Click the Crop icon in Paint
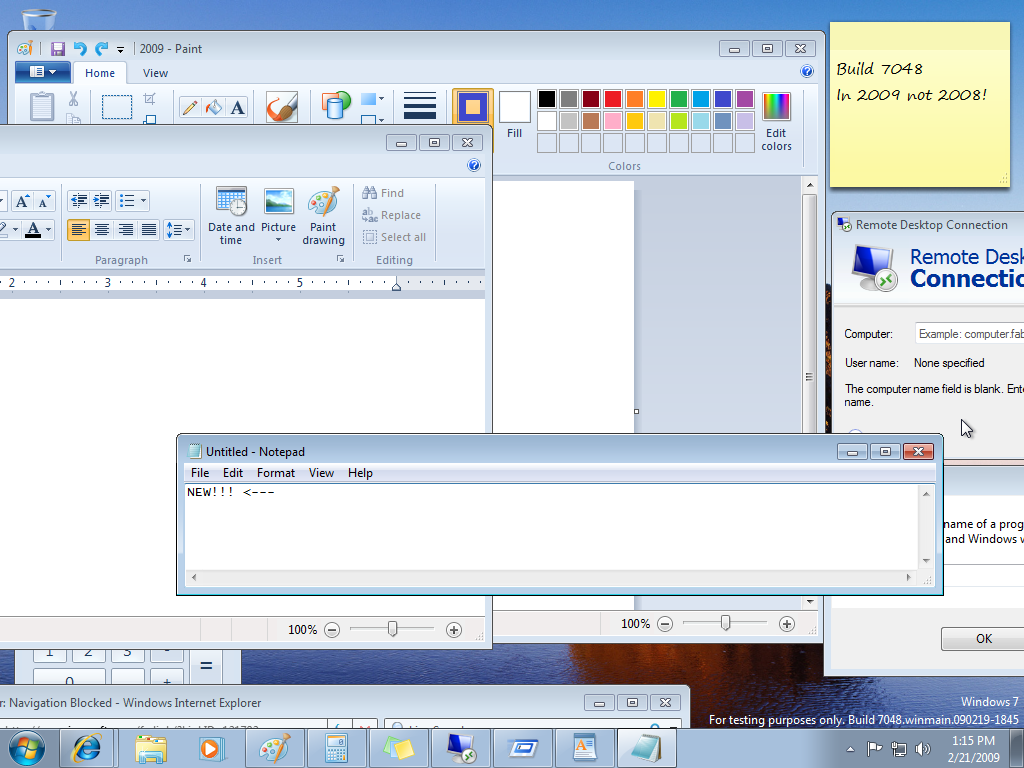Image resolution: width=1024 pixels, height=768 pixels. [150, 99]
